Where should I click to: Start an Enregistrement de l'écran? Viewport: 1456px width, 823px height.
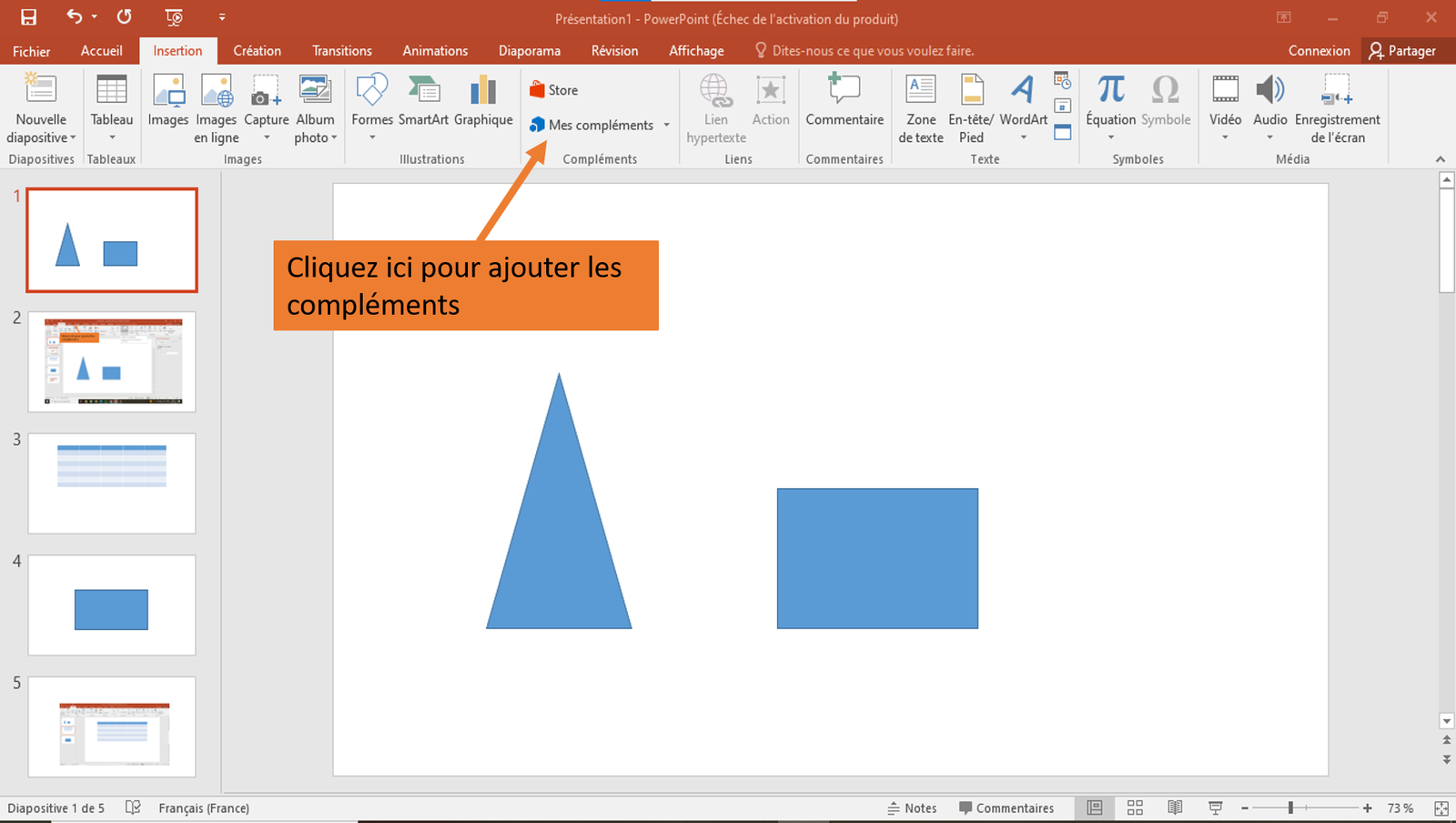[1337, 107]
